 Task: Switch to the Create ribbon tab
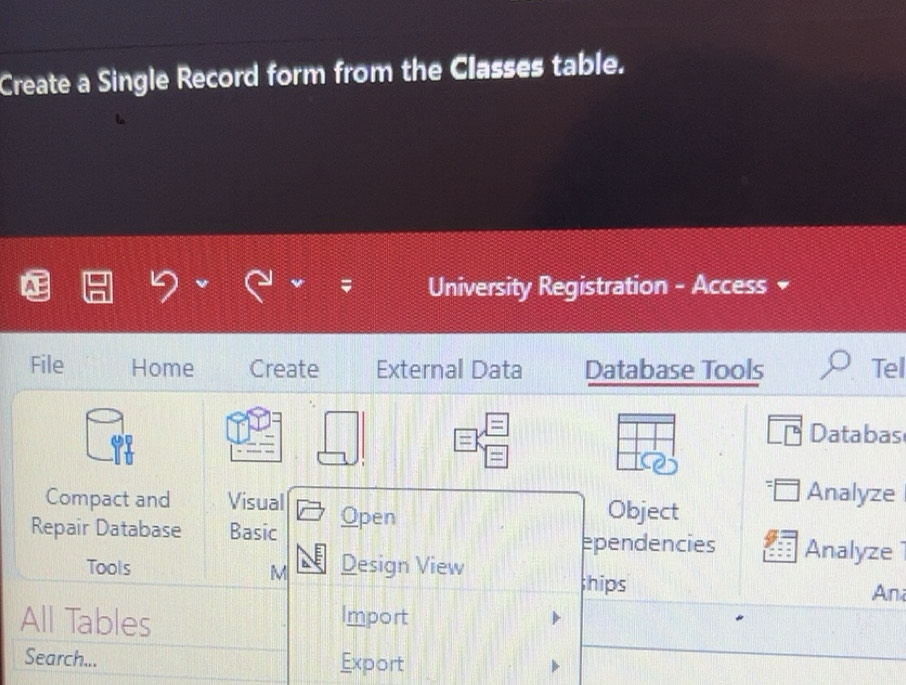(x=283, y=368)
